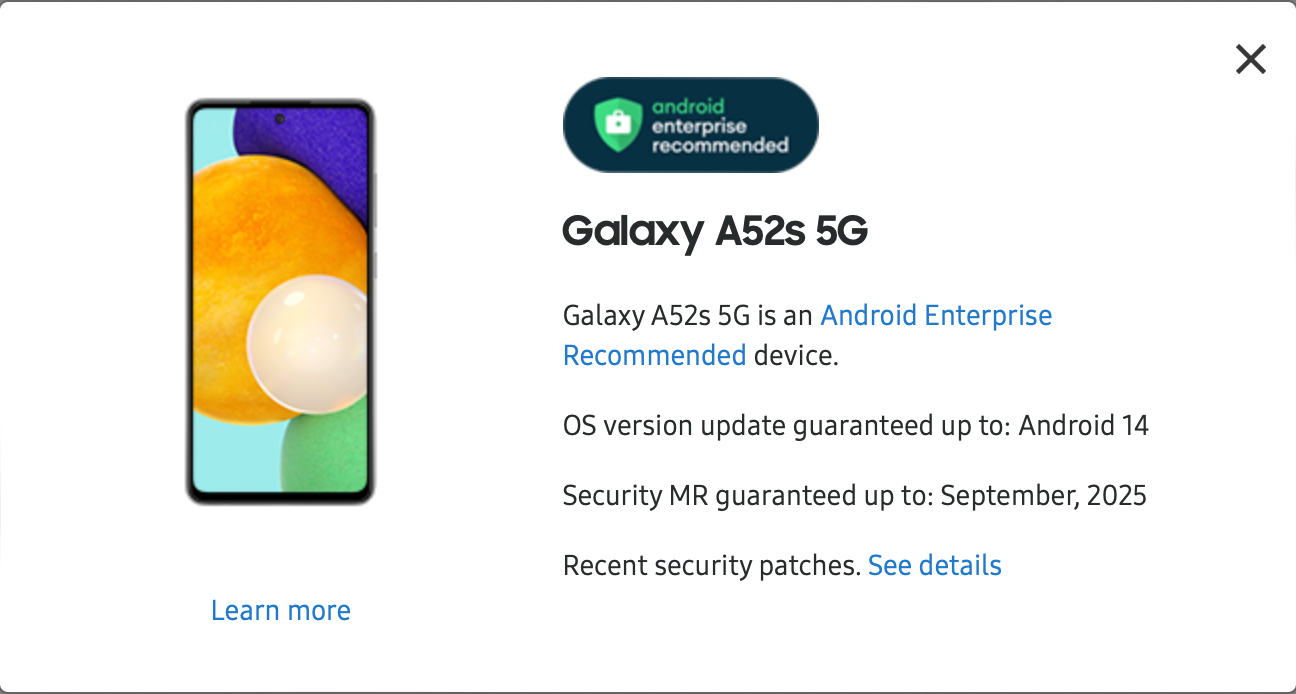Click the Galaxy A52s 5G heading

click(x=715, y=232)
